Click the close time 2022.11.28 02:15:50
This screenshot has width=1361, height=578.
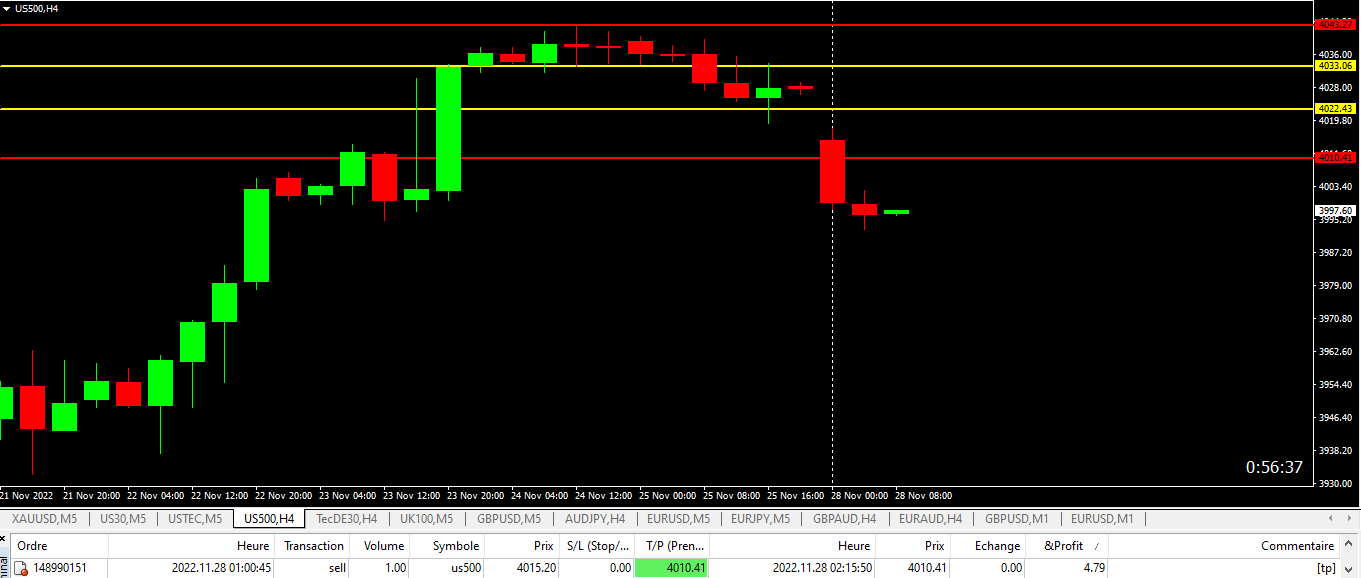point(822,568)
